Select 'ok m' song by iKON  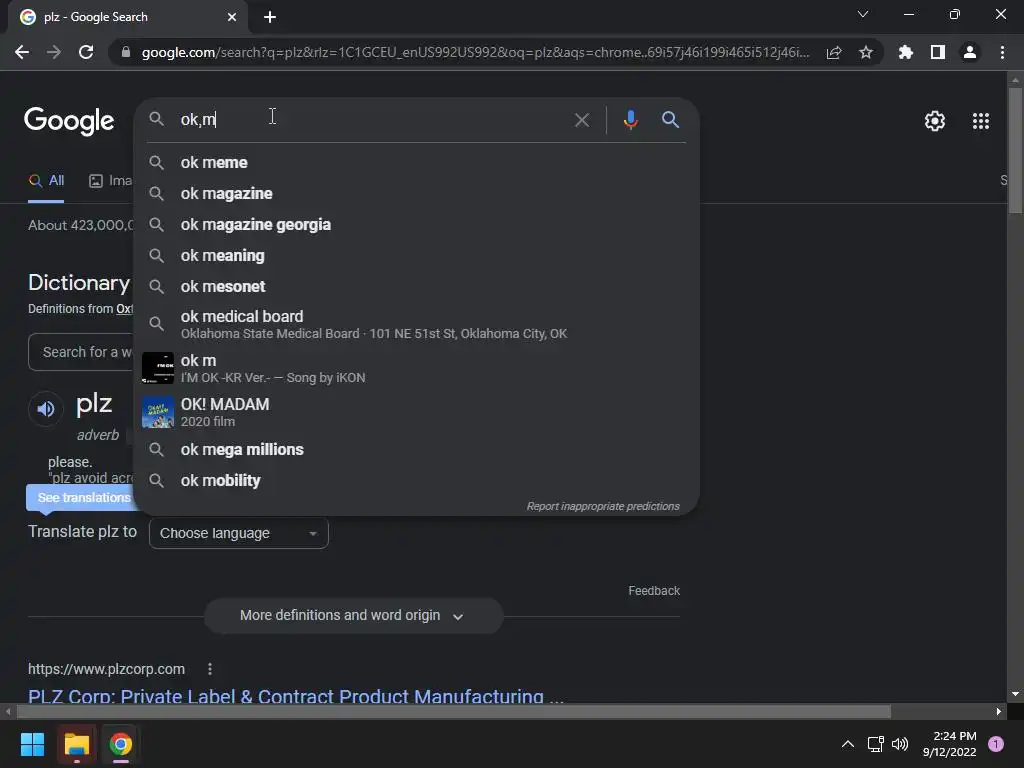point(416,368)
